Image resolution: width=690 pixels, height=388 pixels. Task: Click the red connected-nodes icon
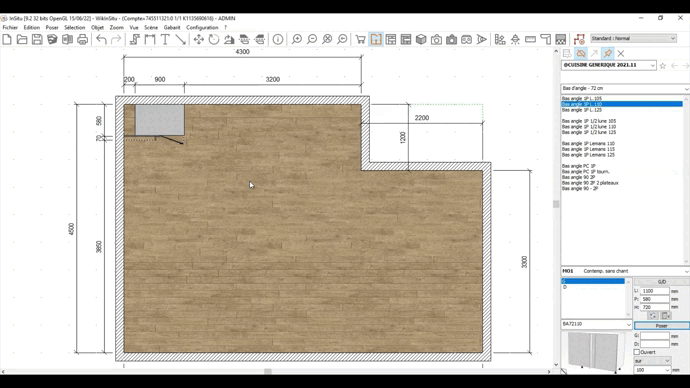(579, 39)
